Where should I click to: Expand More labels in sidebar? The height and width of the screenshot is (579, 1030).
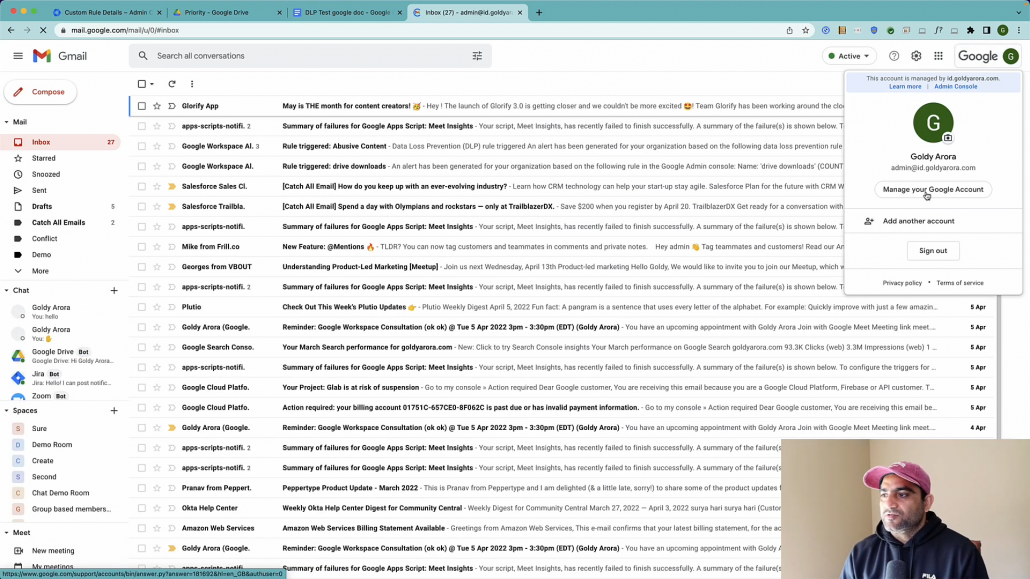[40, 271]
